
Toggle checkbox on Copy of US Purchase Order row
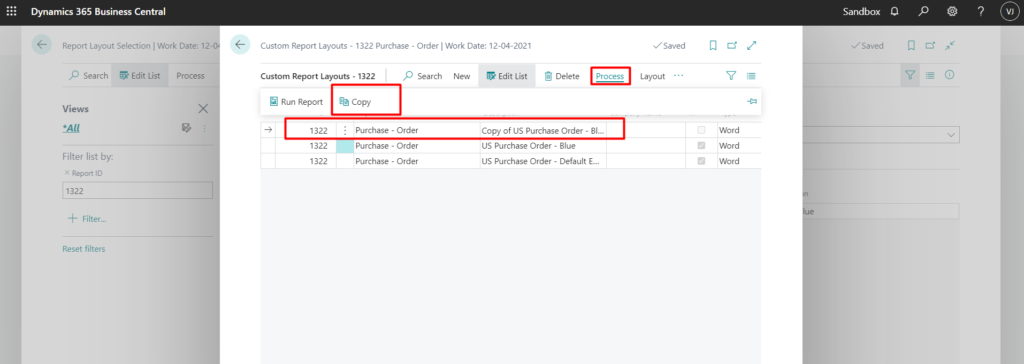click(x=701, y=130)
